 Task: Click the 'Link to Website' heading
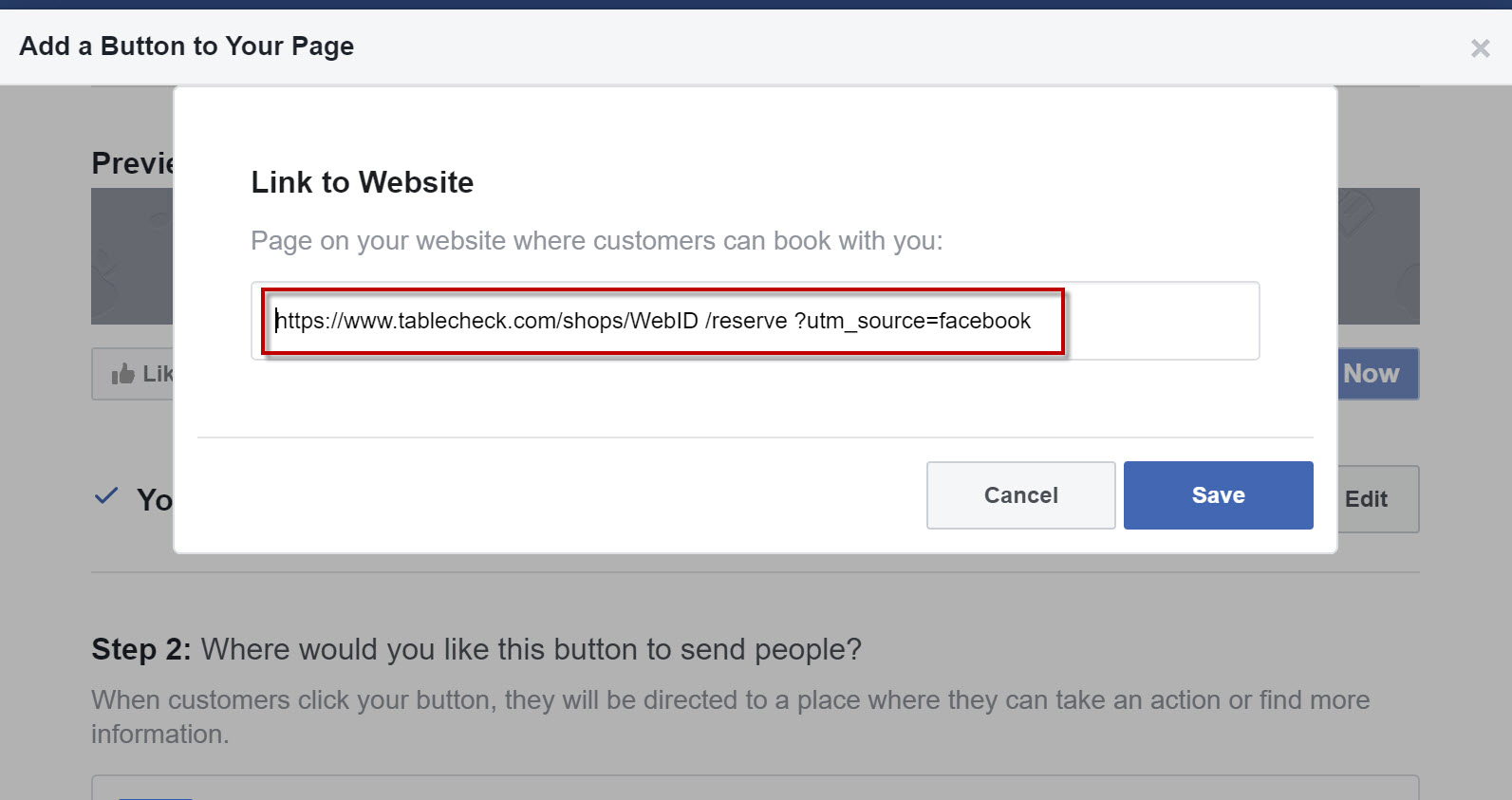(x=363, y=182)
